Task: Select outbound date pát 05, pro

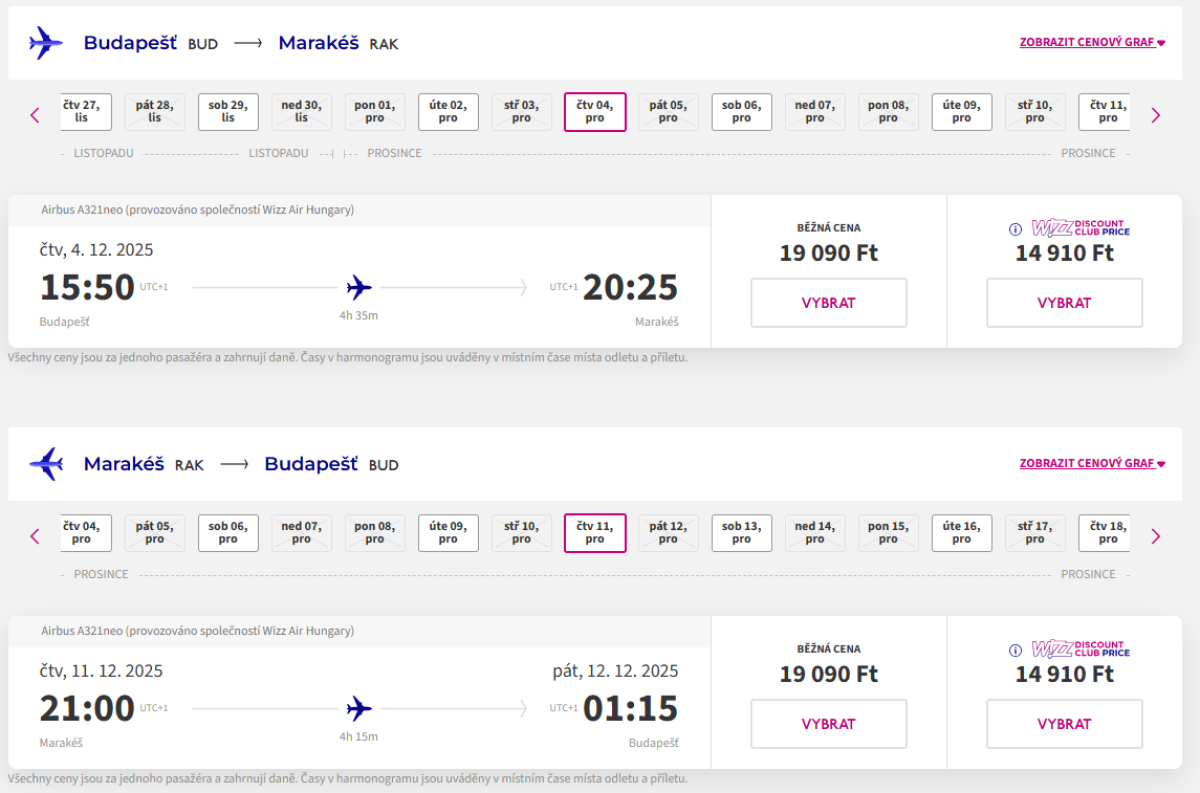Action: [x=668, y=112]
